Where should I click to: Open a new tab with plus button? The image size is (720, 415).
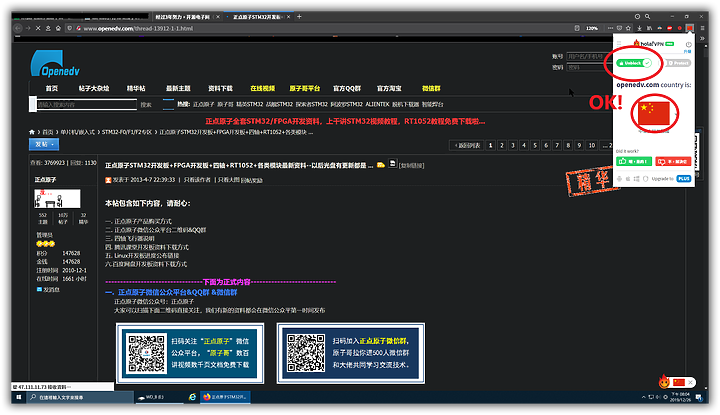pyautogui.click(x=299, y=17)
